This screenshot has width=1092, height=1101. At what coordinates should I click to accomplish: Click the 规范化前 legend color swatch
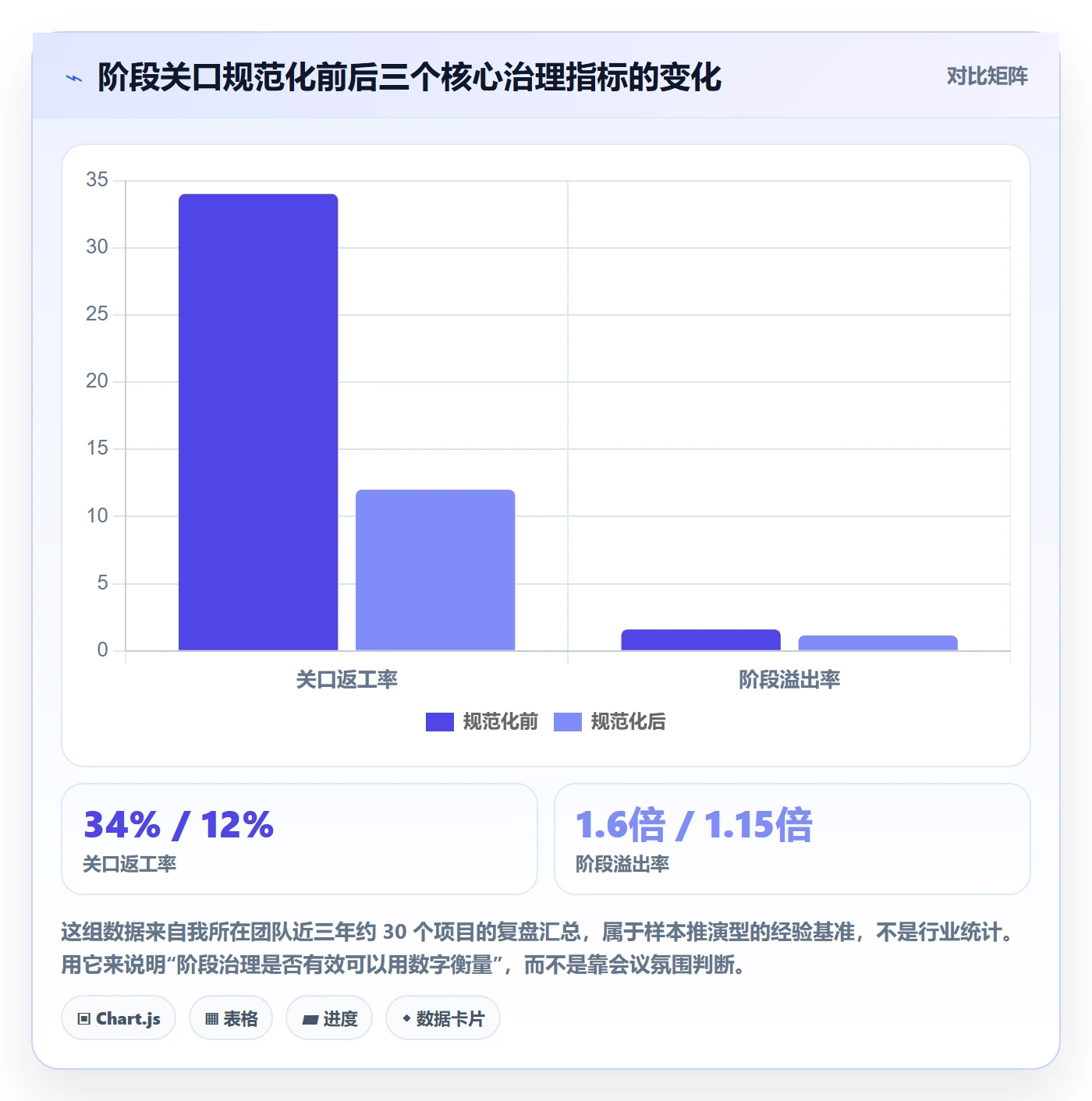click(440, 722)
